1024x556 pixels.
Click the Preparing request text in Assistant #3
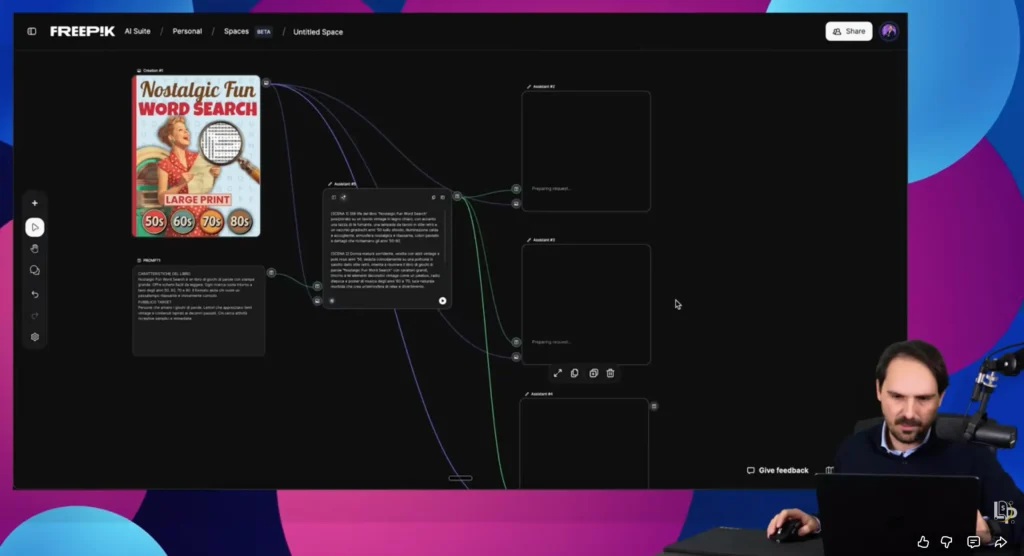click(551, 342)
